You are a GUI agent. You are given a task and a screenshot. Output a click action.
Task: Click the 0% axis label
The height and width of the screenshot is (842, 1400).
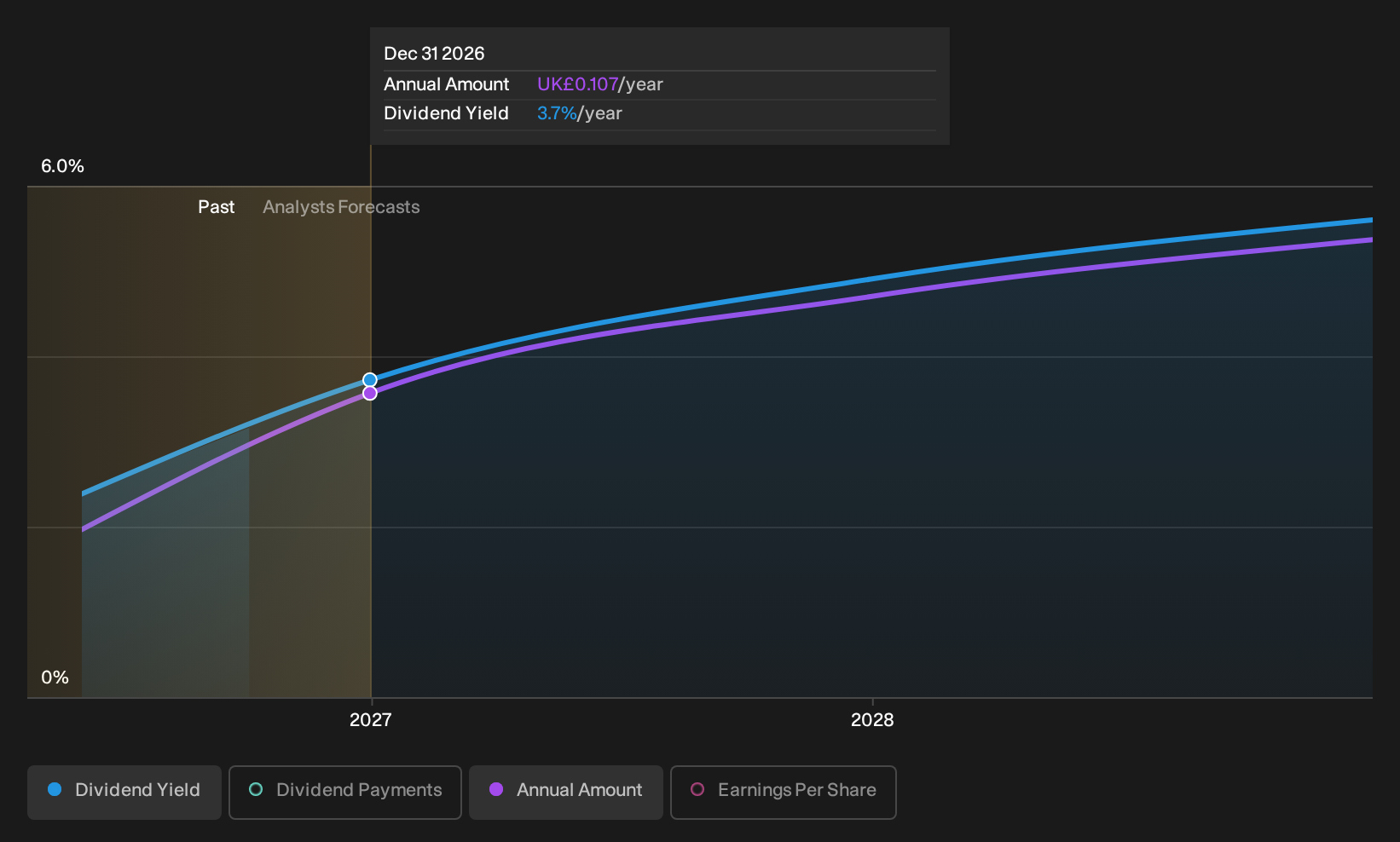click(x=55, y=678)
